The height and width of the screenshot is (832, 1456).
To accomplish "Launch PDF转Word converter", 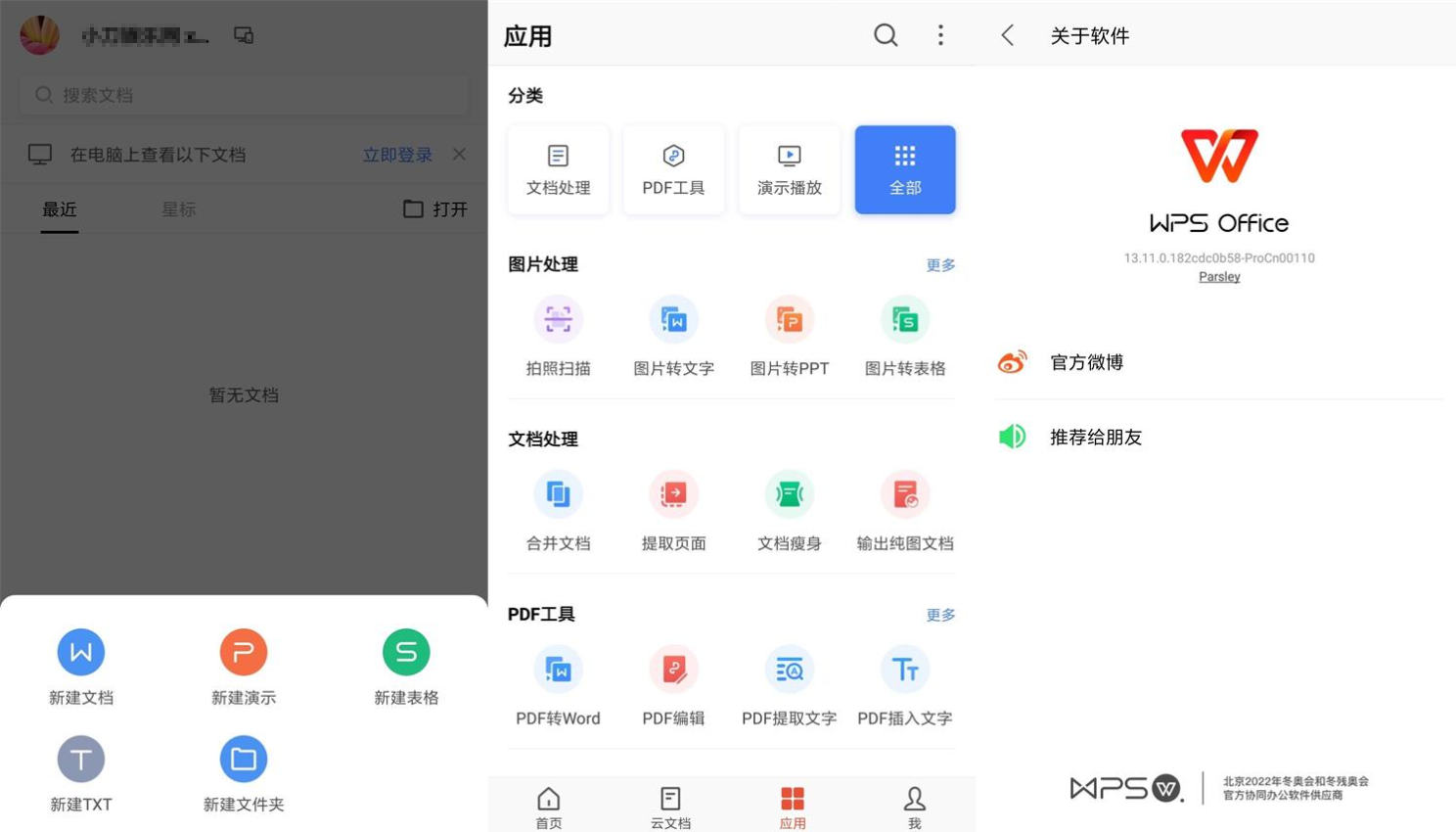I will [558, 682].
